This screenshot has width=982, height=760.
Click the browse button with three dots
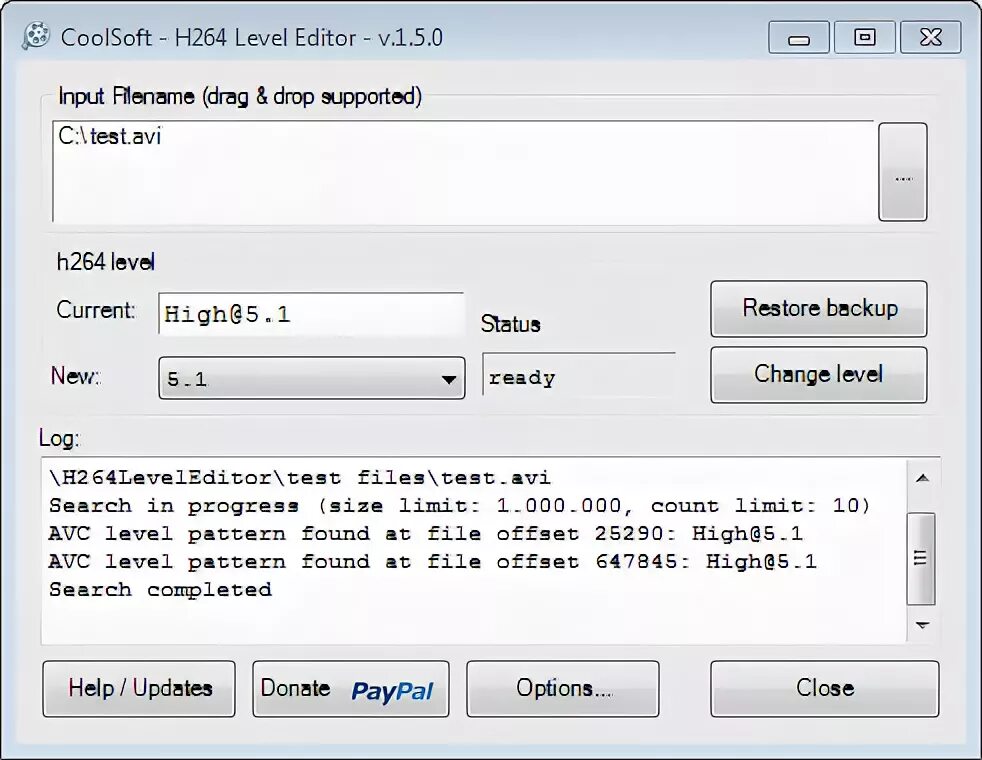902,172
